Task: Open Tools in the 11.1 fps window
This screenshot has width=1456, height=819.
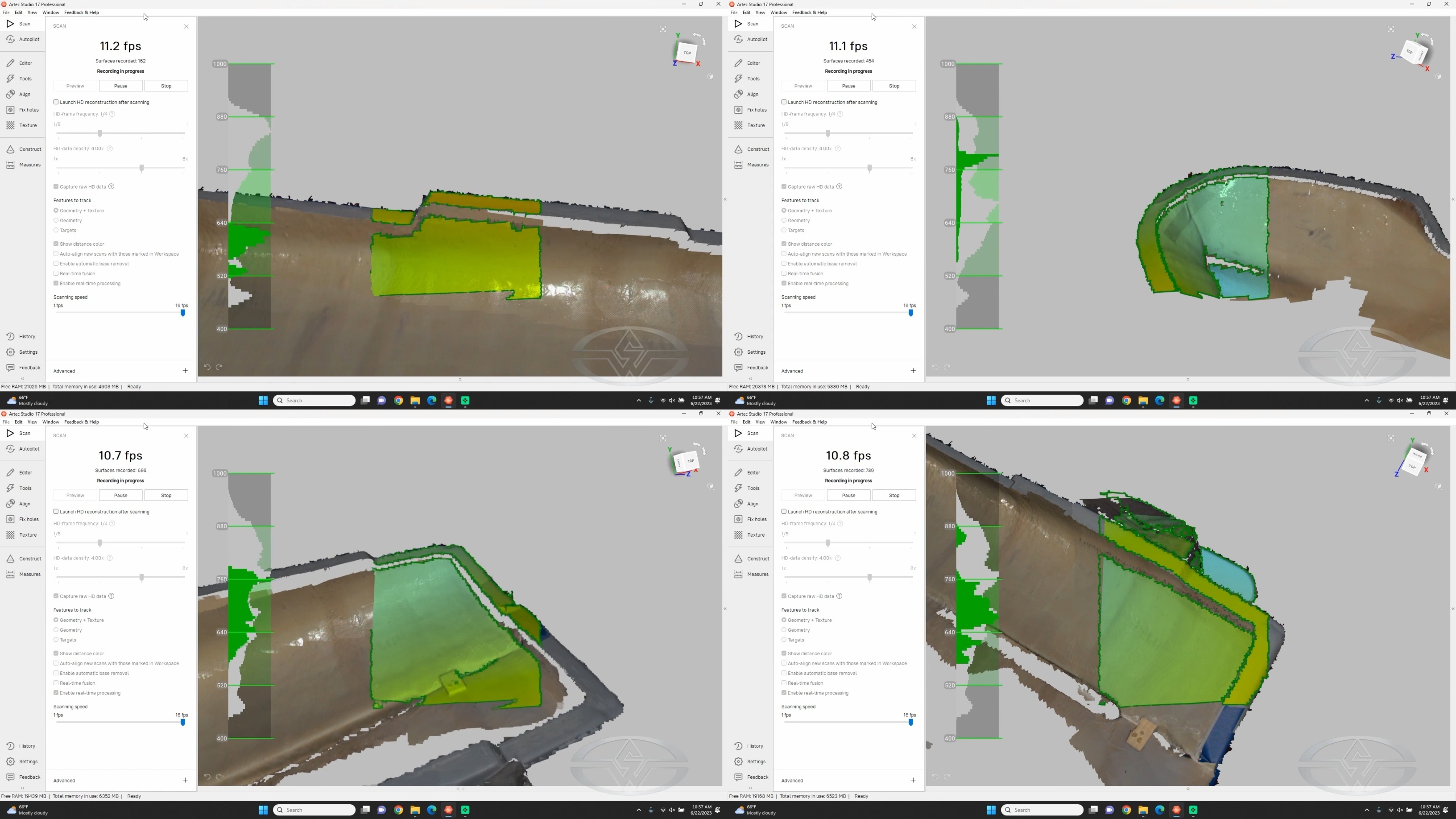Action: (747, 79)
